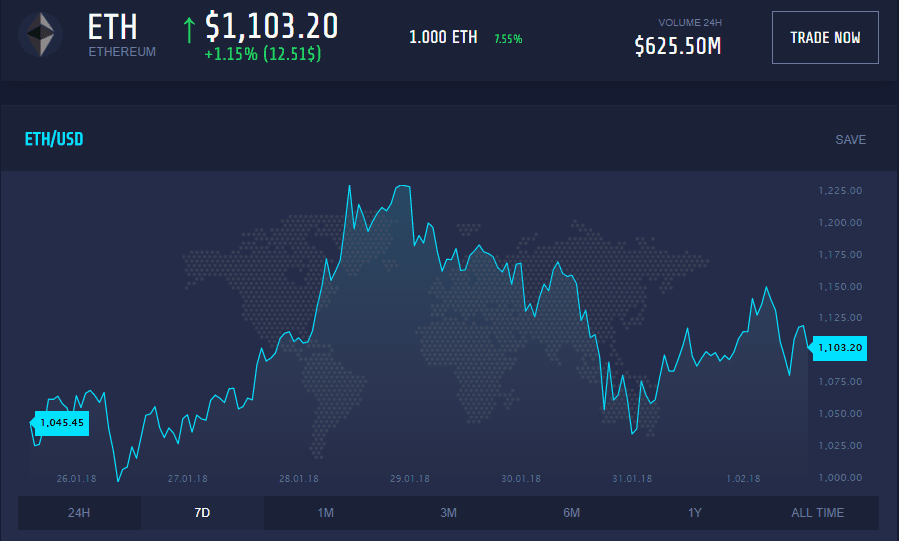The image size is (899, 541).
Task: Click the +1.15% (12.51$) change text
Action: pyautogui.click(x=263, y=54)
